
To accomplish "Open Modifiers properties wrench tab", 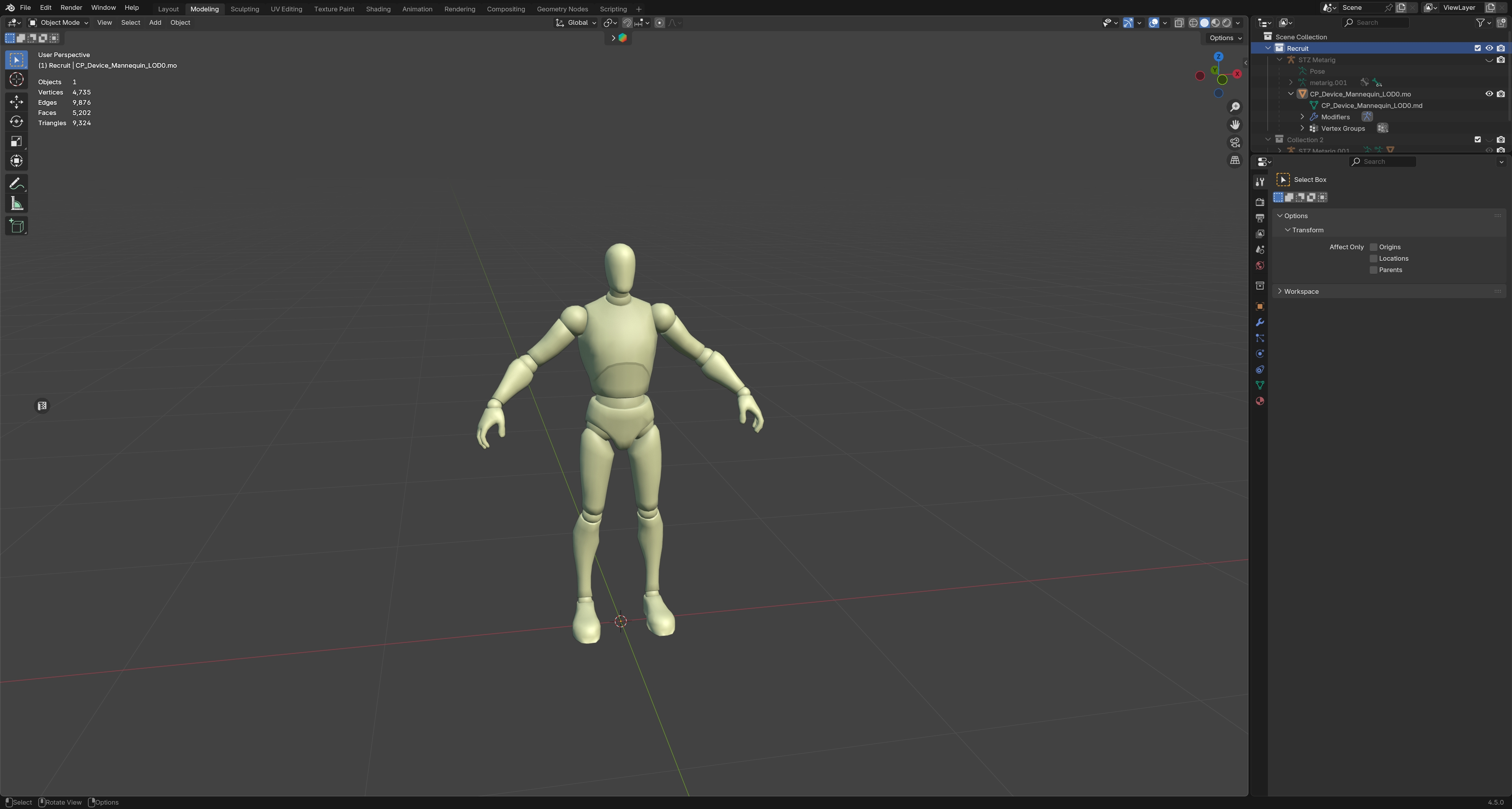I will [1260, 322].
